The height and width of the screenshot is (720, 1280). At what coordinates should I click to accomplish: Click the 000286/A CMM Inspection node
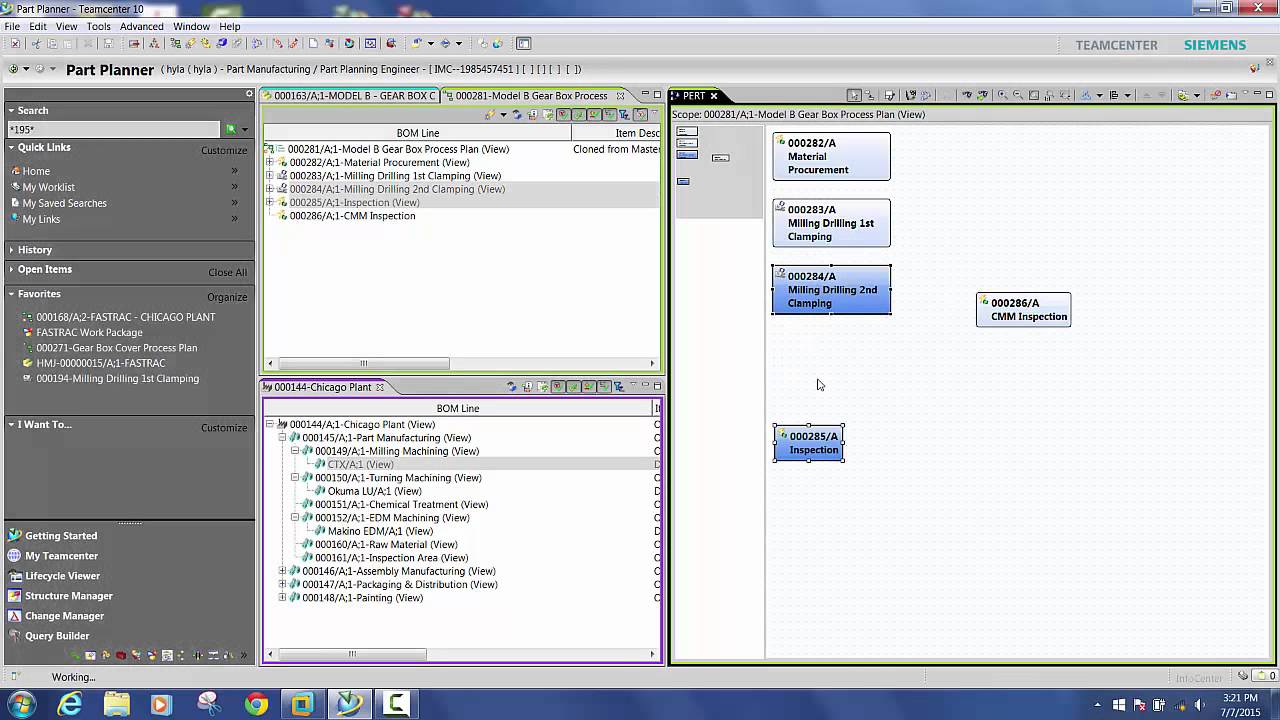coord(1023,309)
